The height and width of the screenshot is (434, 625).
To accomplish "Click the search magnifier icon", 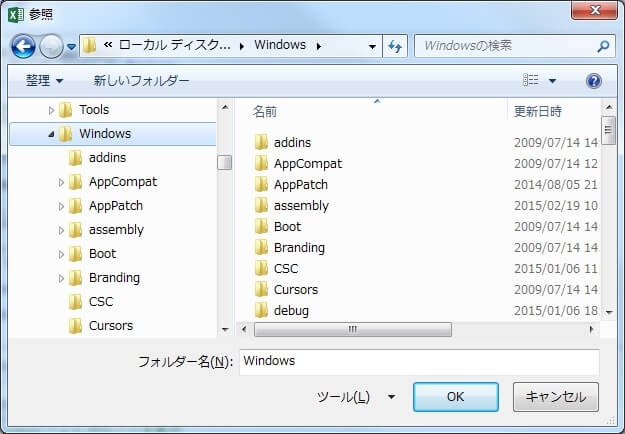I will tap(603, 46).
